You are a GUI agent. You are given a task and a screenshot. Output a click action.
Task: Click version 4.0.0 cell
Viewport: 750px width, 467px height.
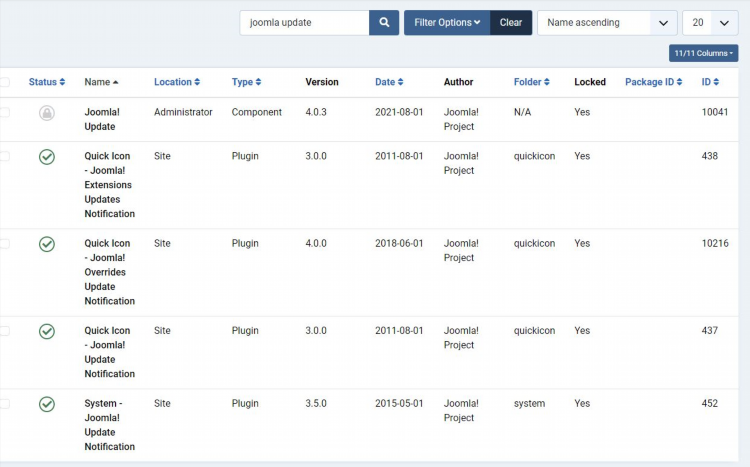[x=316, y=243]
